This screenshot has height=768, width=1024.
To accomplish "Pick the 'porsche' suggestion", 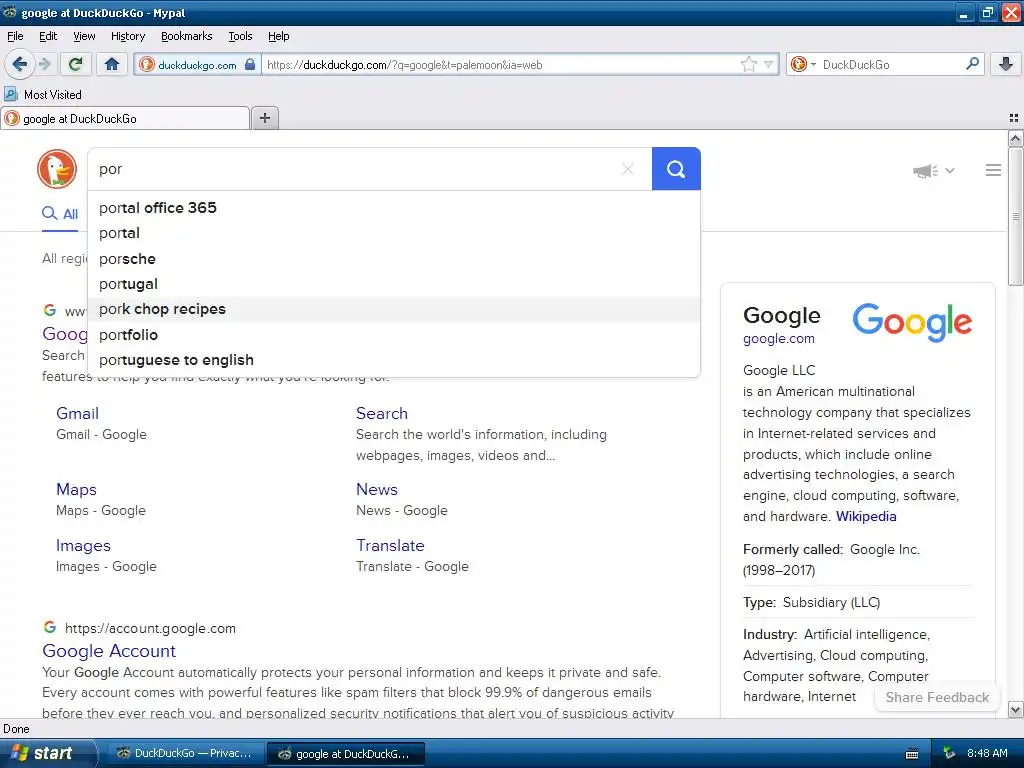I will [x=394, y=259].
